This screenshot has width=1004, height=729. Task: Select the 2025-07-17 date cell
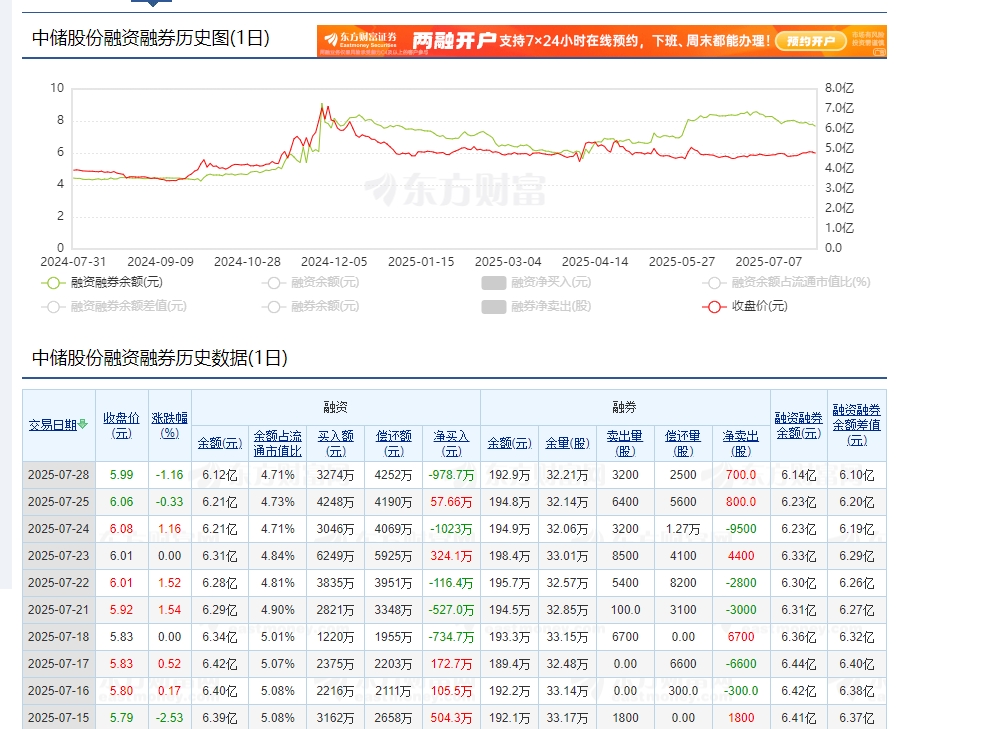[x=59, y=664]
